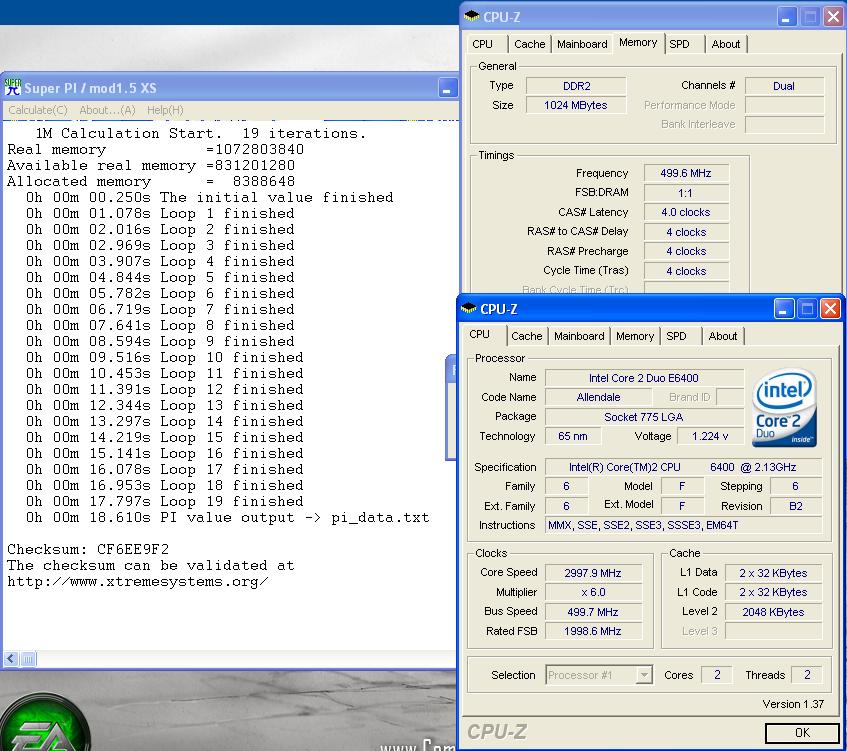Click the Threads count value field
847x751 pixels.
coord(806,675)
